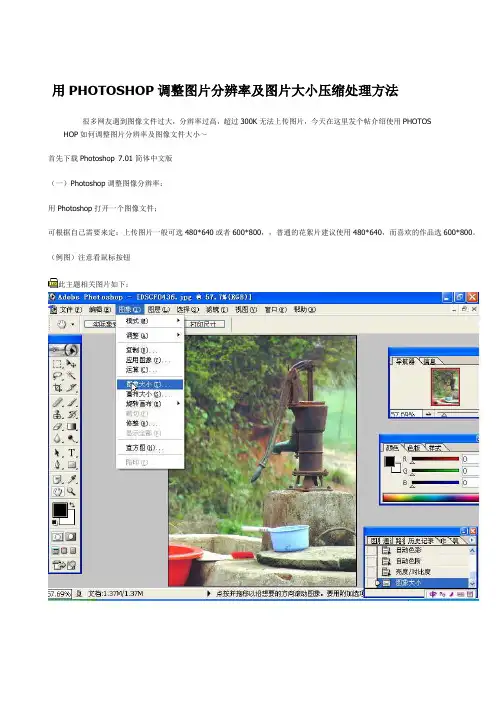496x702 pixels.
Task: Select the Rectangular Marquee tool
Action: (x=58, y=364)
